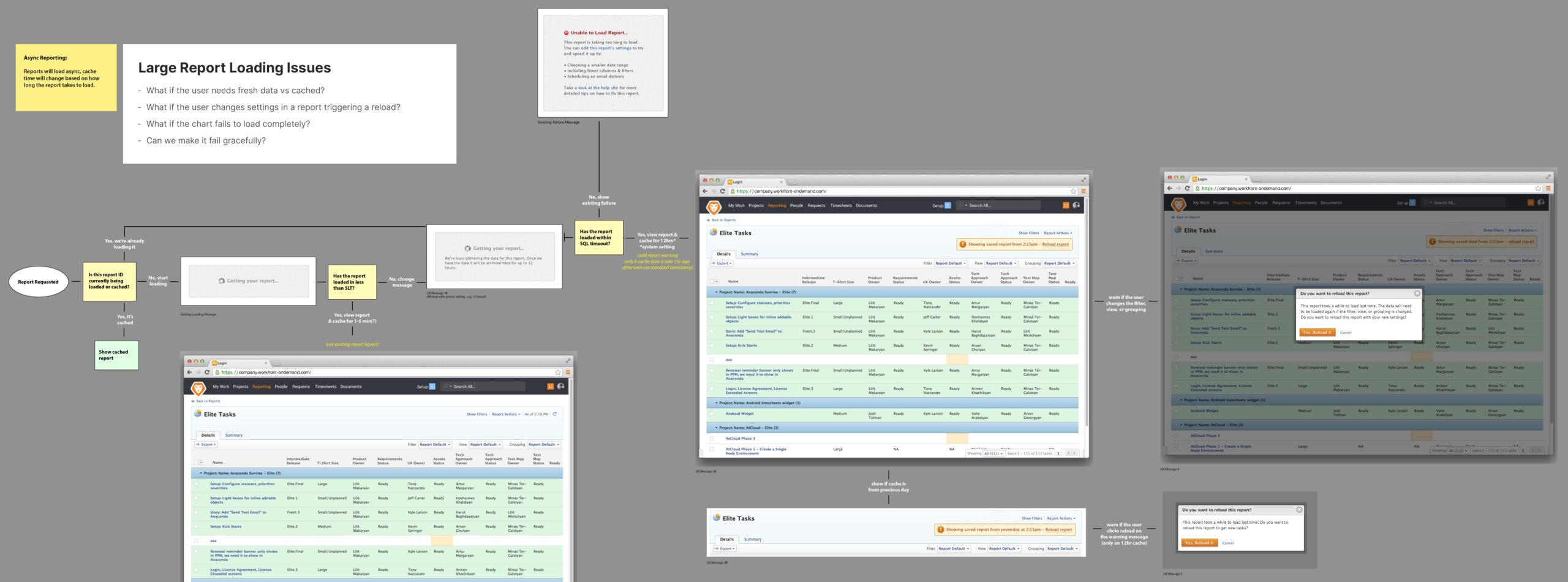Check 'Setup: Kick Starts' row in the 'Reload report' banner window
Screen dimensions: 1568x582
tap(712, 346)
